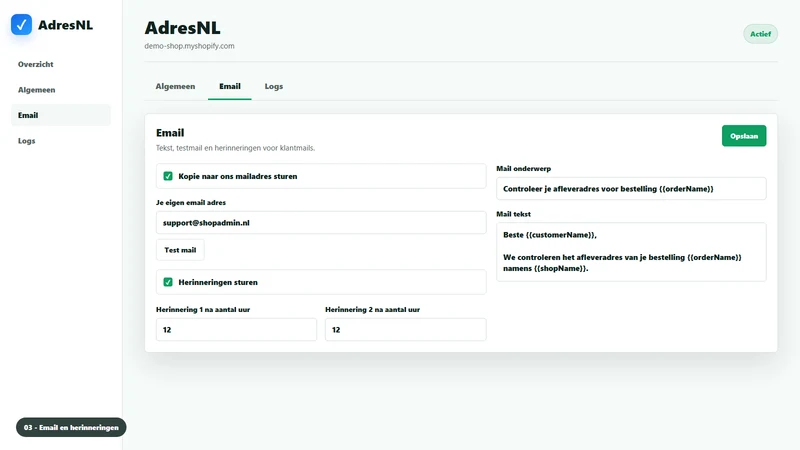This screenshot has height=450, width=800.
Task: Focus Herinnering 1 na aantal uur field
Action: click(236, 330)
